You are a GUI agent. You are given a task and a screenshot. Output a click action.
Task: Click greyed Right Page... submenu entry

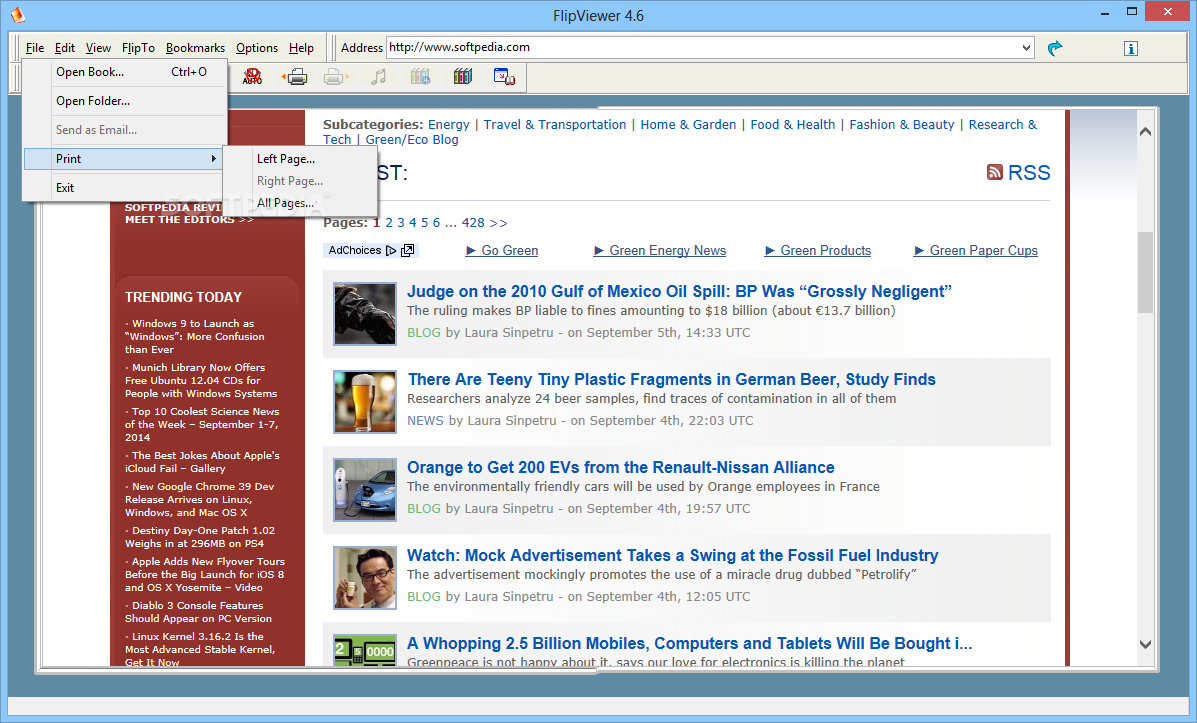300,181
